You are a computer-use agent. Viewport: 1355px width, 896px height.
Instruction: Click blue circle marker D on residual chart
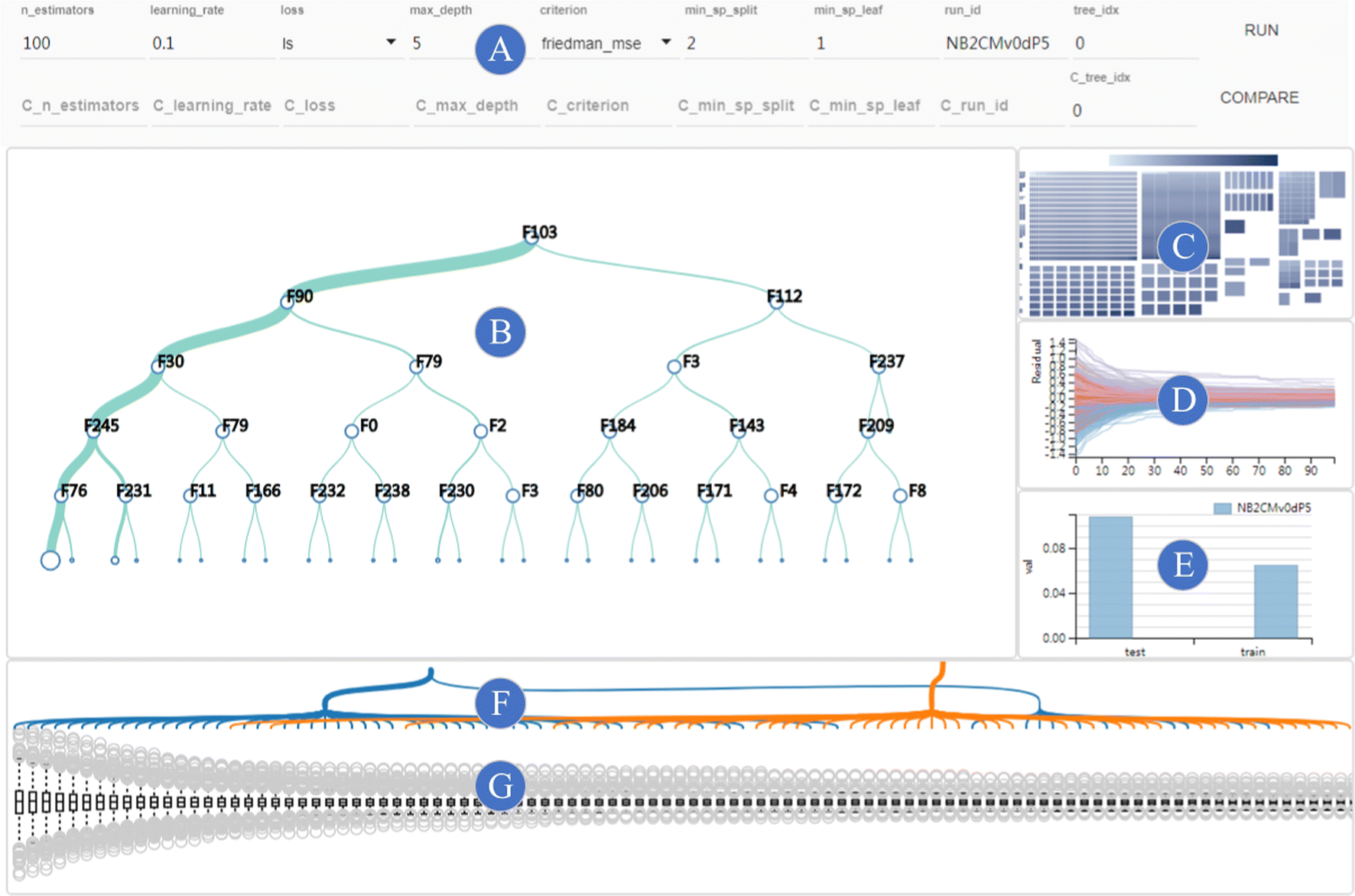click(x=1182, y=400)
